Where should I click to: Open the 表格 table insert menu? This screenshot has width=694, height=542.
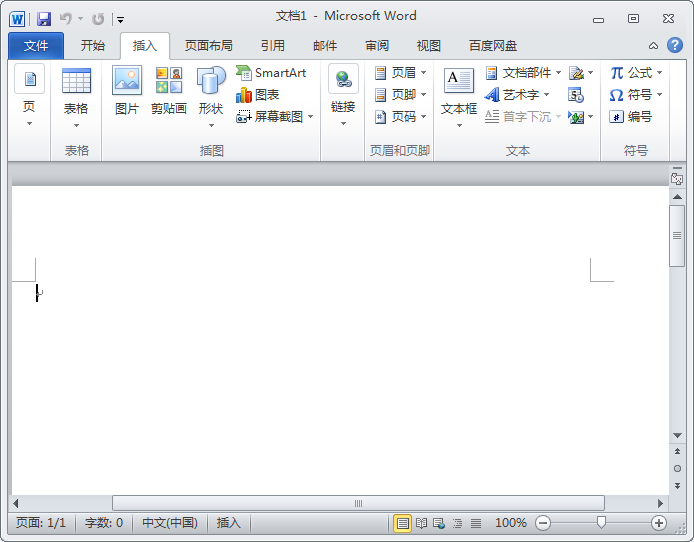[x=76, y=98]
